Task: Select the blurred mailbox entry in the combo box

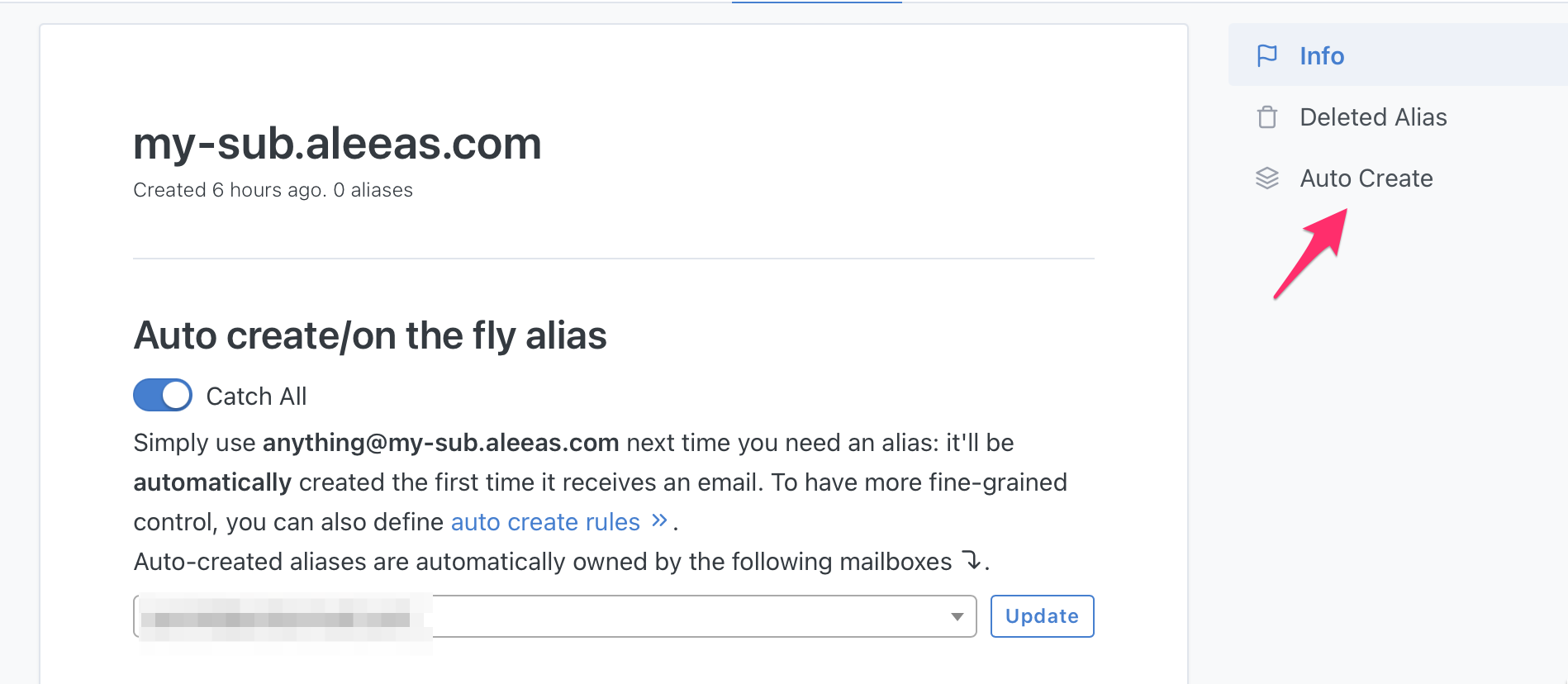Action: (277, 619)
